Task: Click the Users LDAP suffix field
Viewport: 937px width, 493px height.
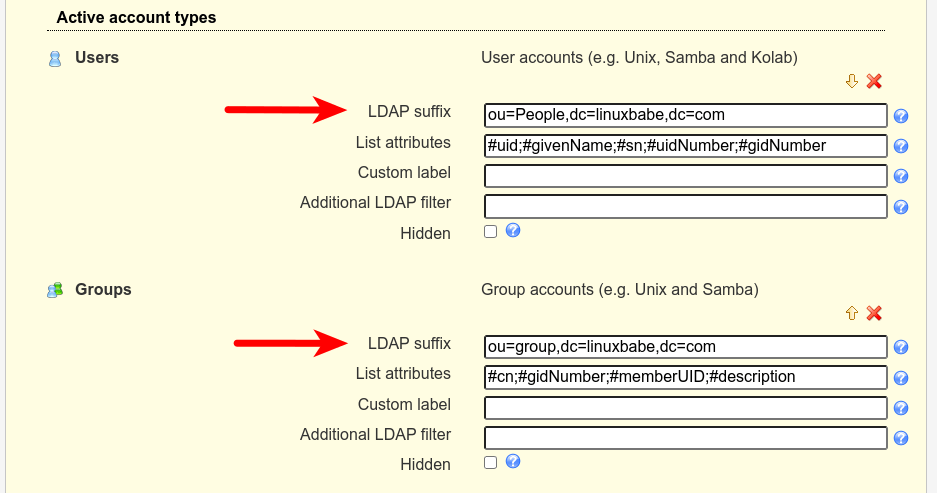Action: (x=685, y=115)
